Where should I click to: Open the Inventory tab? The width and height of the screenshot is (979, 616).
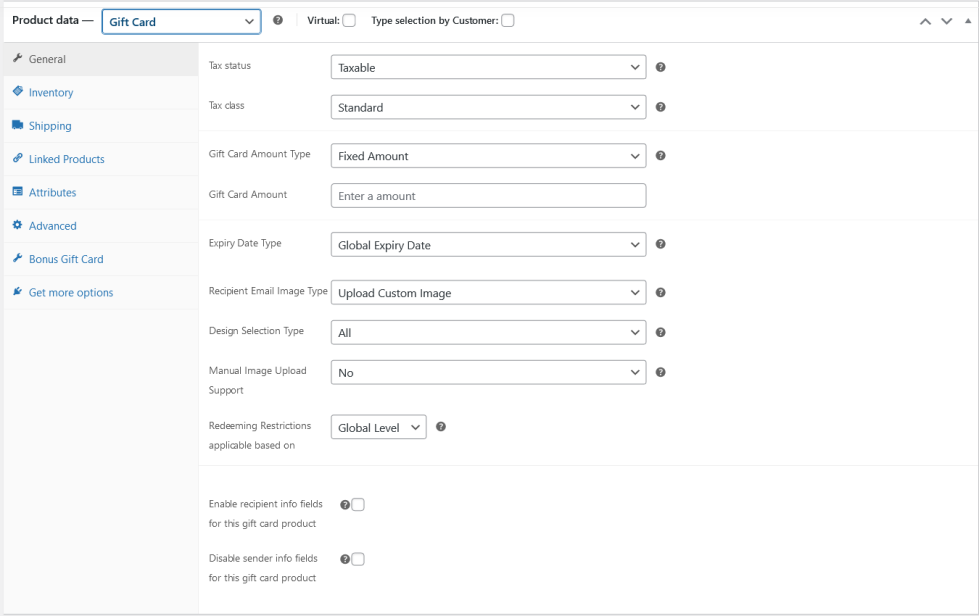point(51,93)
